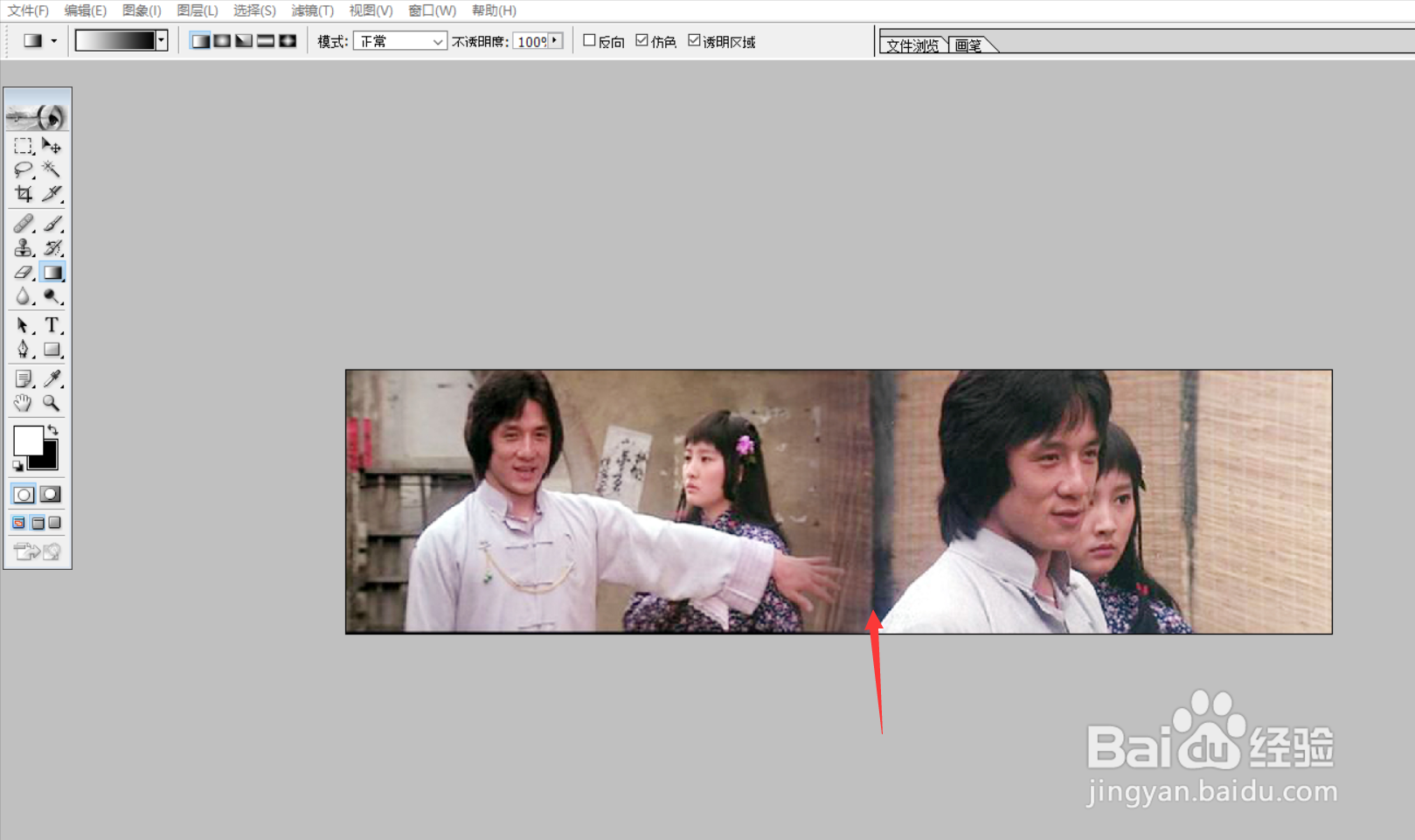Screen dimensions: 1415x840
Task: Open the 滤镜(T) menu
Action: [312, 10]
